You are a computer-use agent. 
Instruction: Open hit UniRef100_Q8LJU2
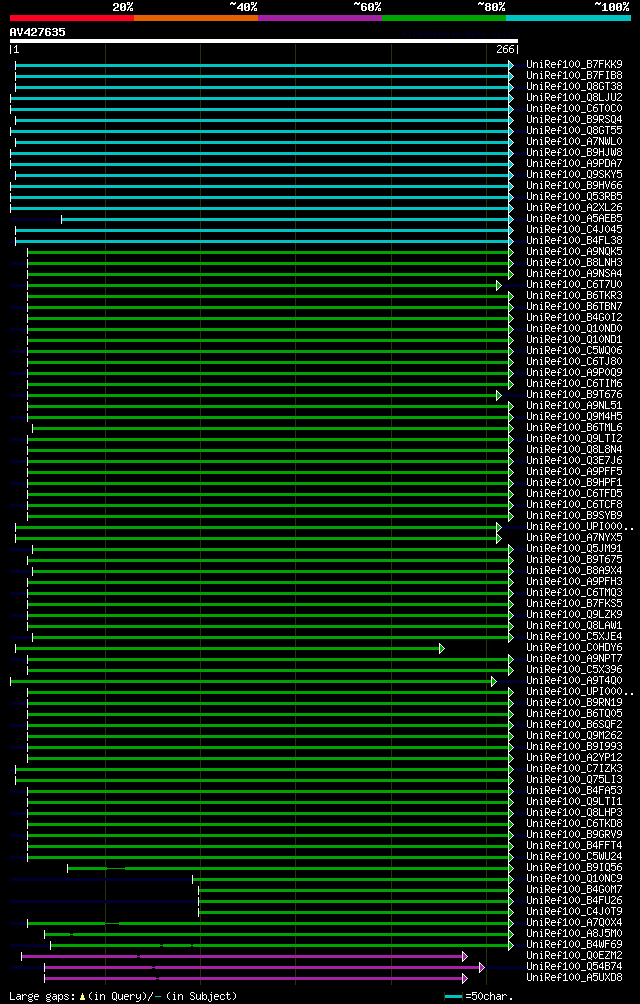(x=574, y=97)
